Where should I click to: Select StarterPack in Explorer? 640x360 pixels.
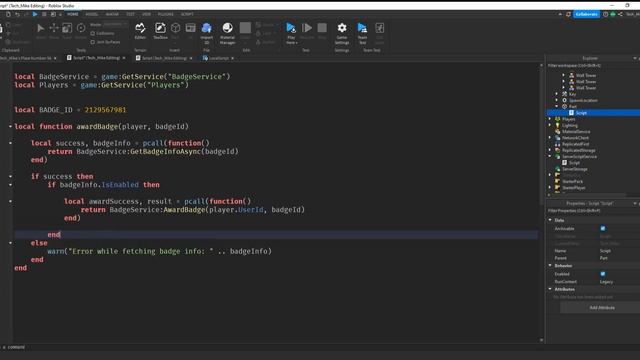tap(572, 182)
